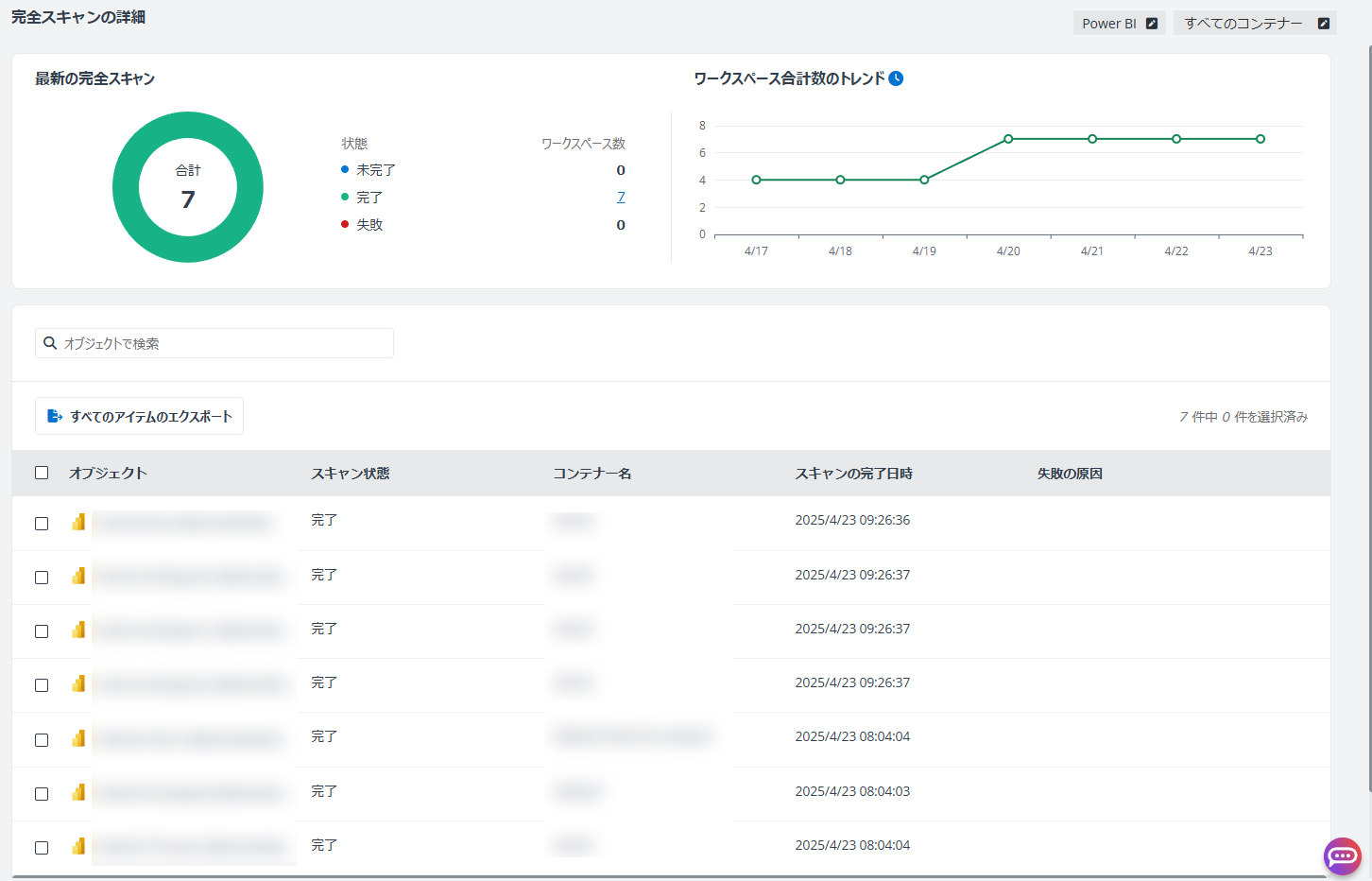
Task: Open the Power BI external link icon
Action: click(x=1151, y=24)
